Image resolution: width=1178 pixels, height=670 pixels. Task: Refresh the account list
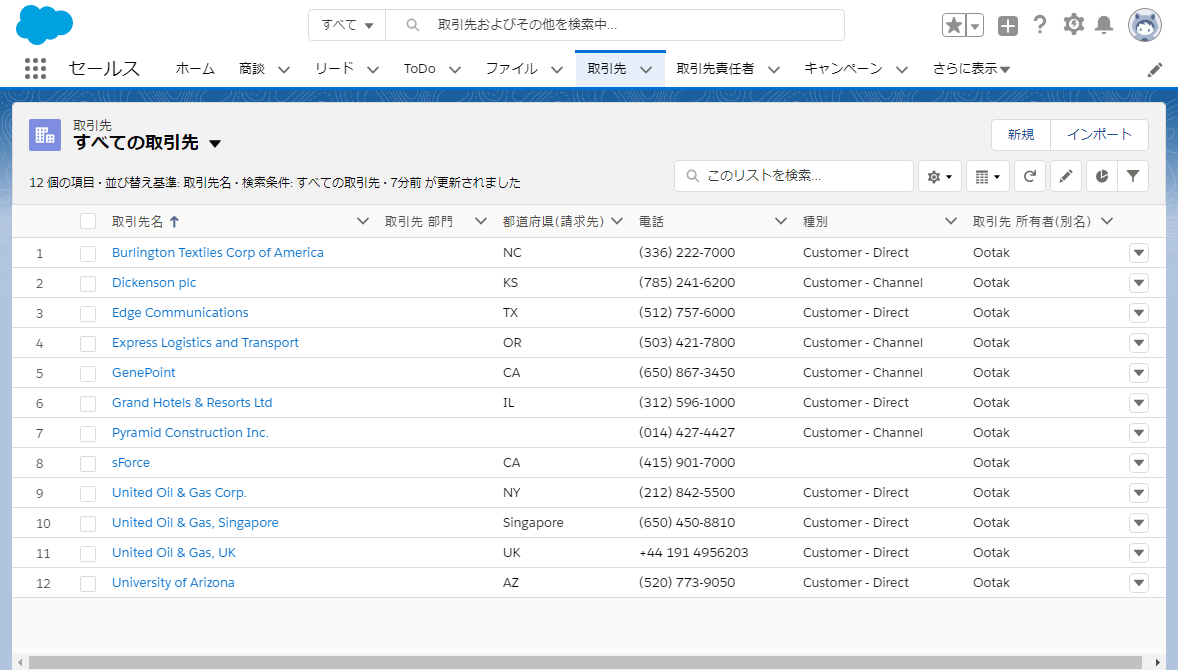pos(1029,175)
